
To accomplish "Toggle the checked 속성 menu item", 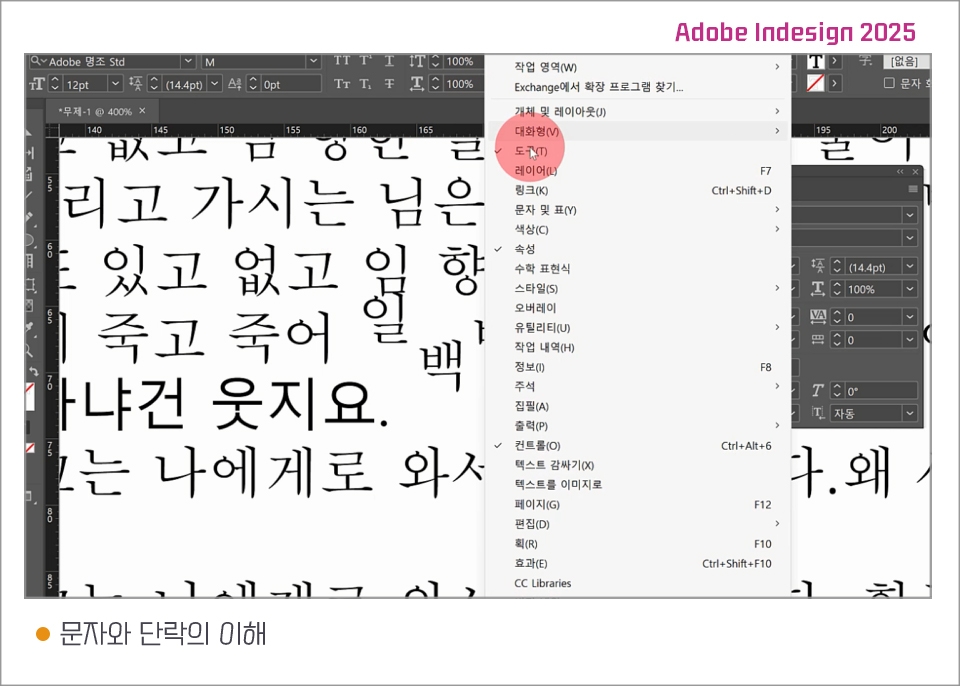I will [637, 249].
